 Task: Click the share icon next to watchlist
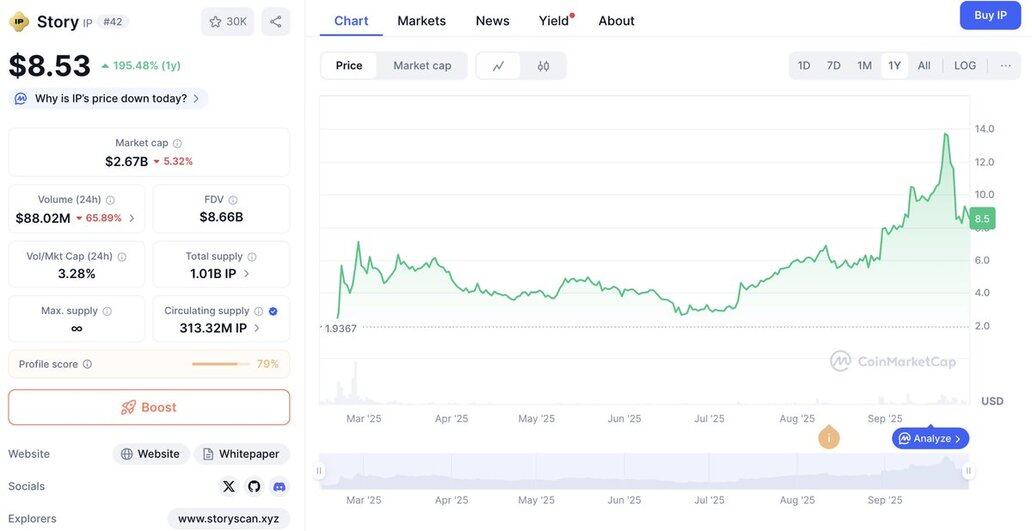click(x=276, y=21)
